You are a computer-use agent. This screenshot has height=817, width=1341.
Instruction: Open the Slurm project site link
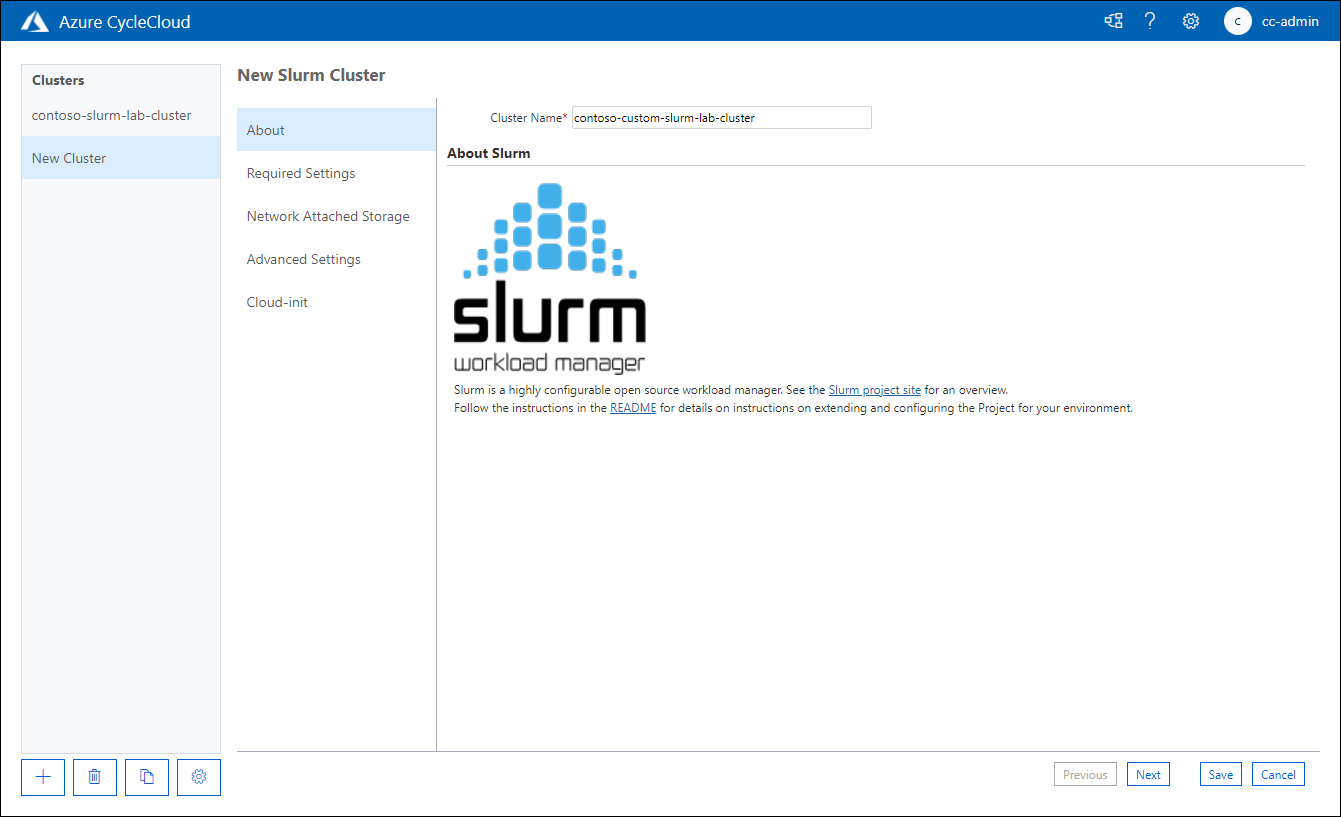click(x=874, y=389)
